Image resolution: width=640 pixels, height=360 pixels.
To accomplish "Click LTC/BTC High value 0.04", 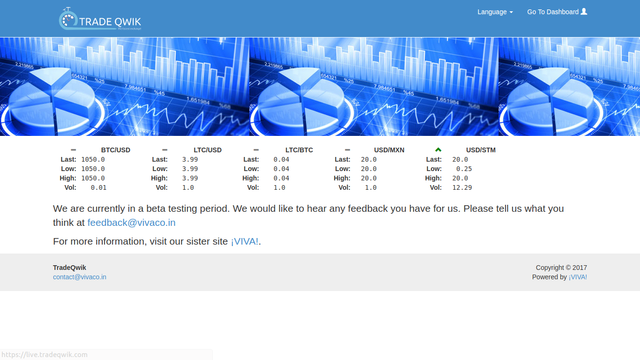I will [x=281, y=178].
